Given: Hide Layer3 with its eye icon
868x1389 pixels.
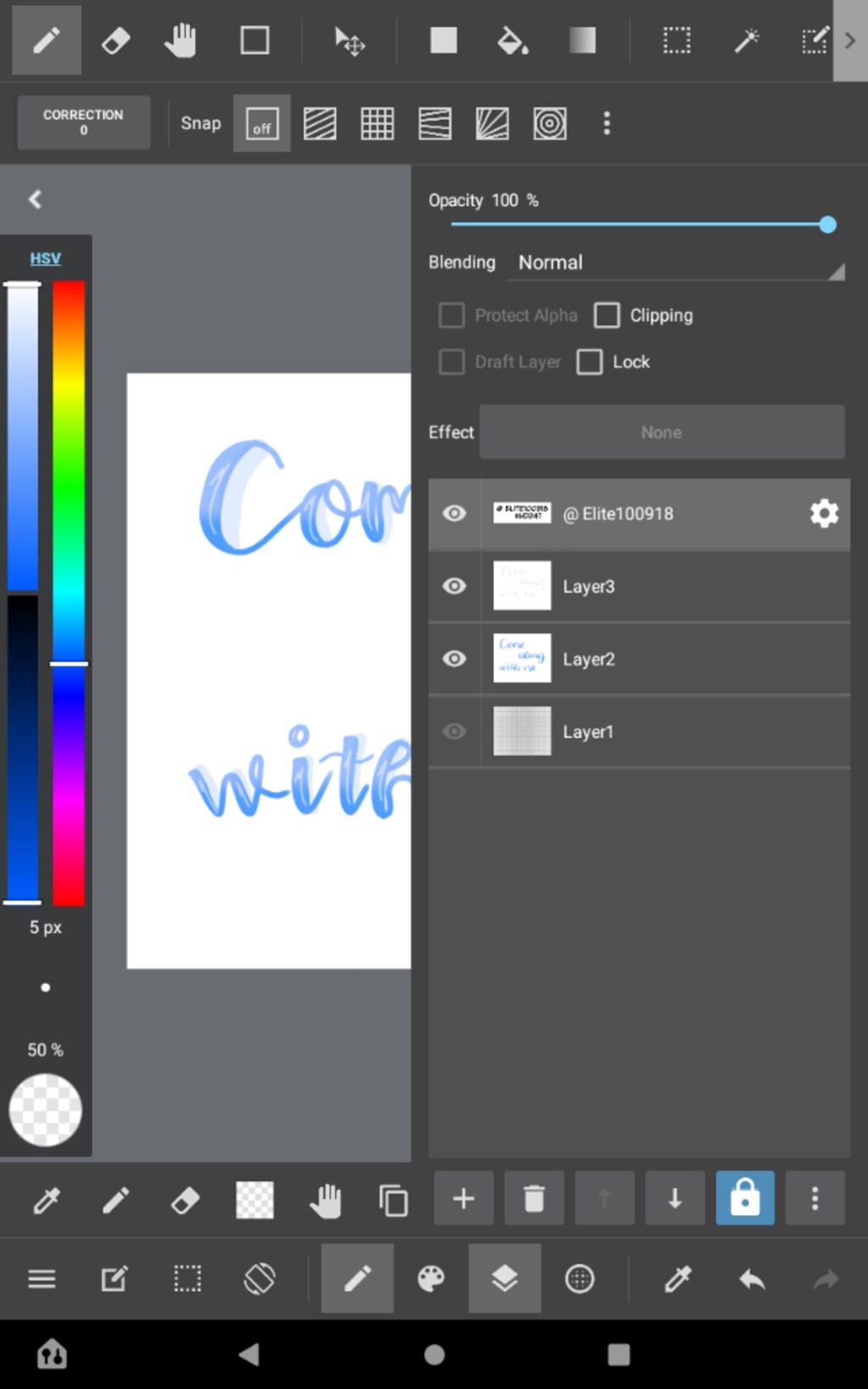Looking at the screenshot, I should point(454,586).
